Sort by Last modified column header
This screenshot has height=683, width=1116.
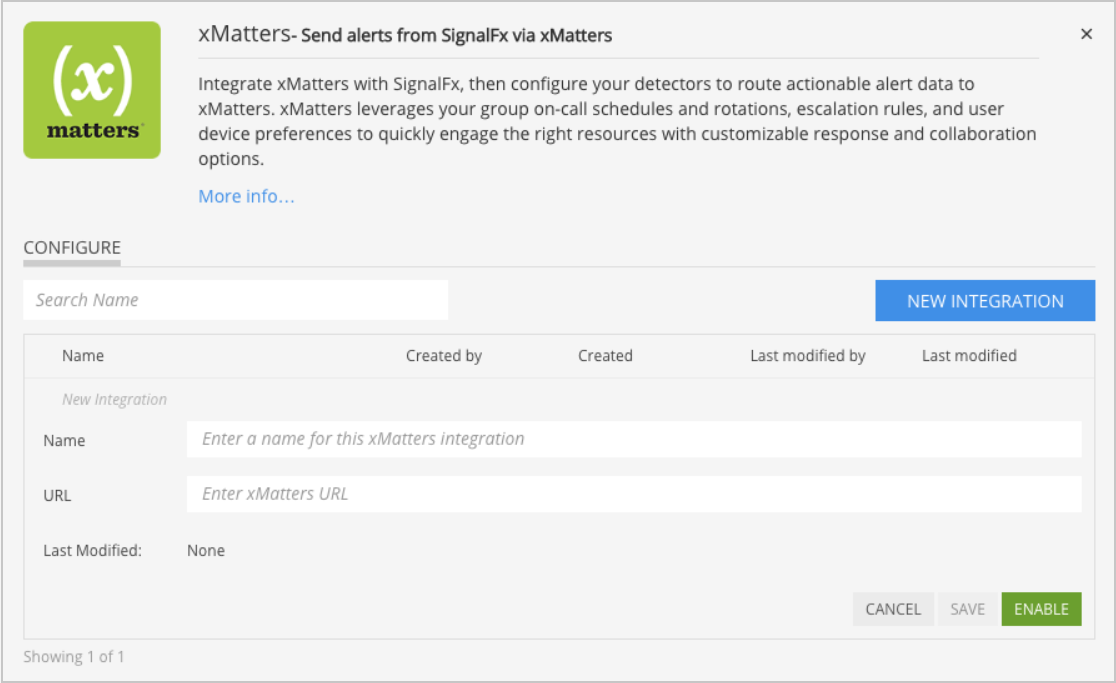tap(969, 356)
